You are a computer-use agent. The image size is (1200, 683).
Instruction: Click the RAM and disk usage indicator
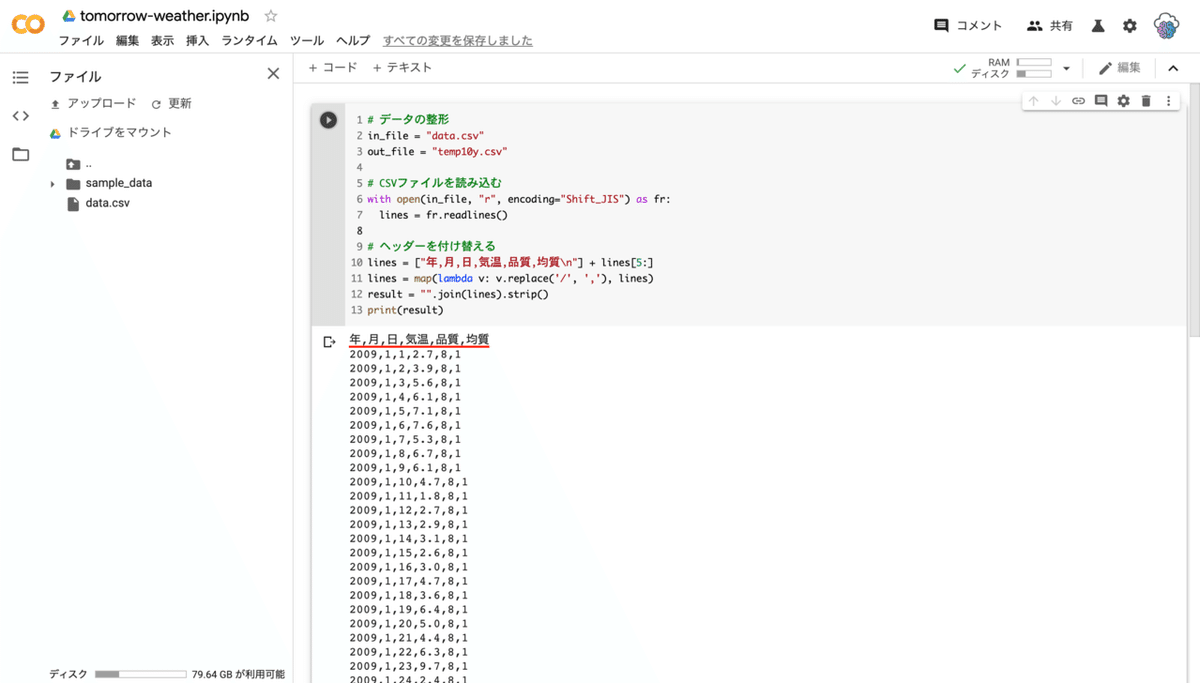click(1013, 68)
